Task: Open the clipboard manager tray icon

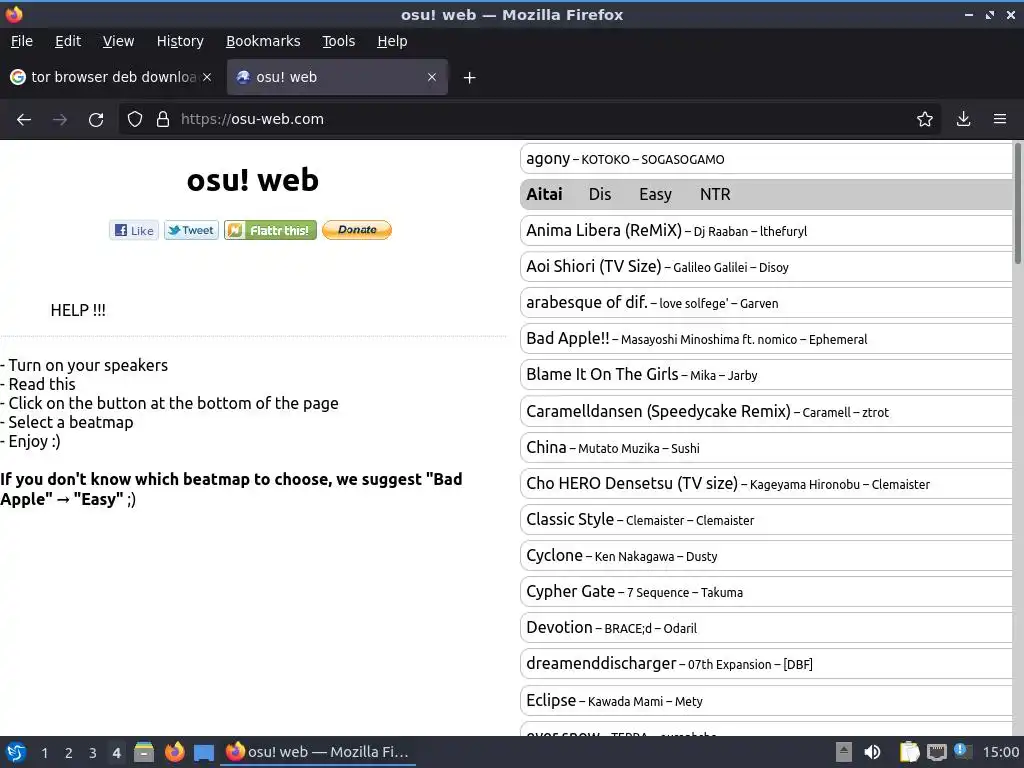Action: [x=909, y=752]
